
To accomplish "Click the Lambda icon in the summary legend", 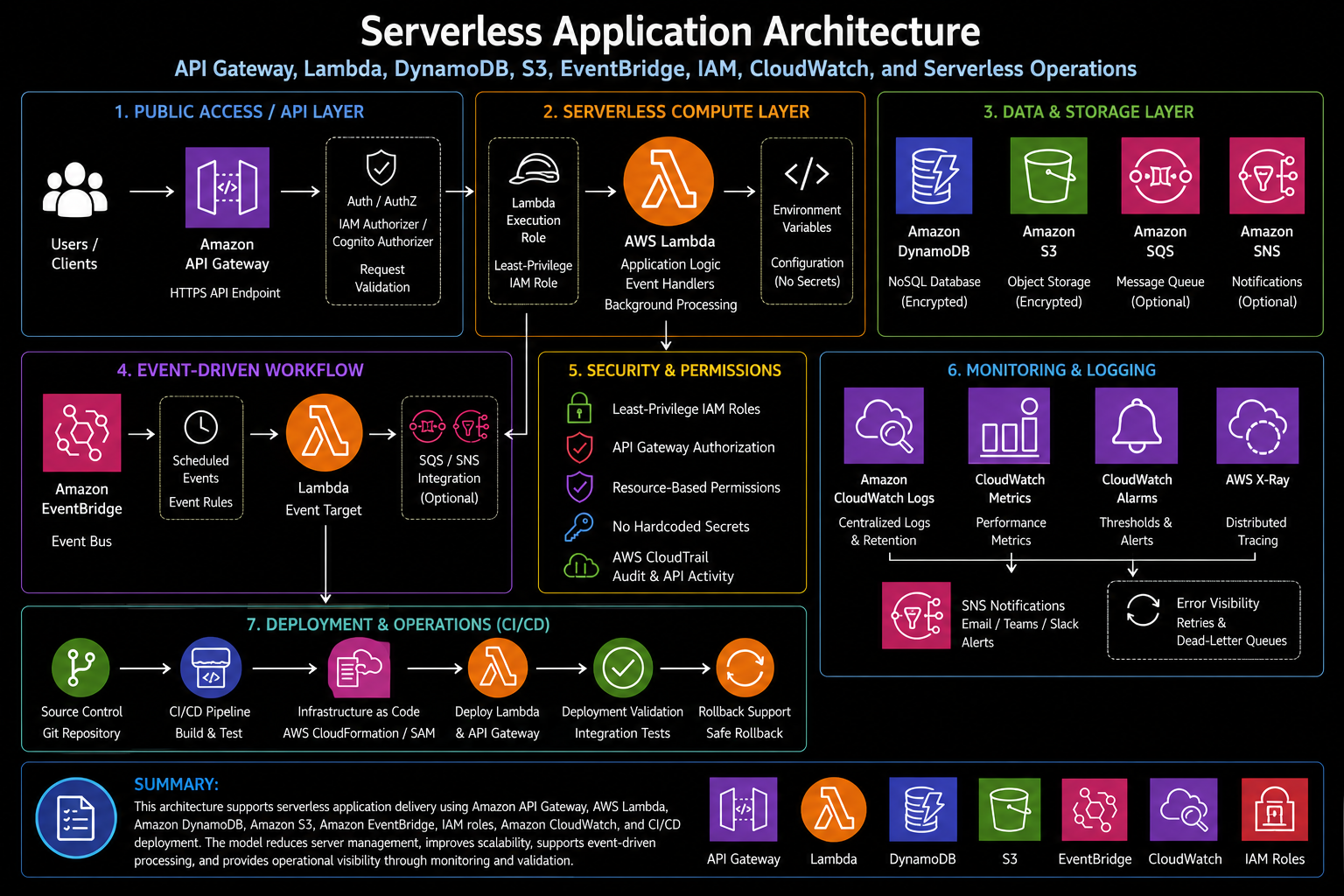I will [x=834, y=809].
